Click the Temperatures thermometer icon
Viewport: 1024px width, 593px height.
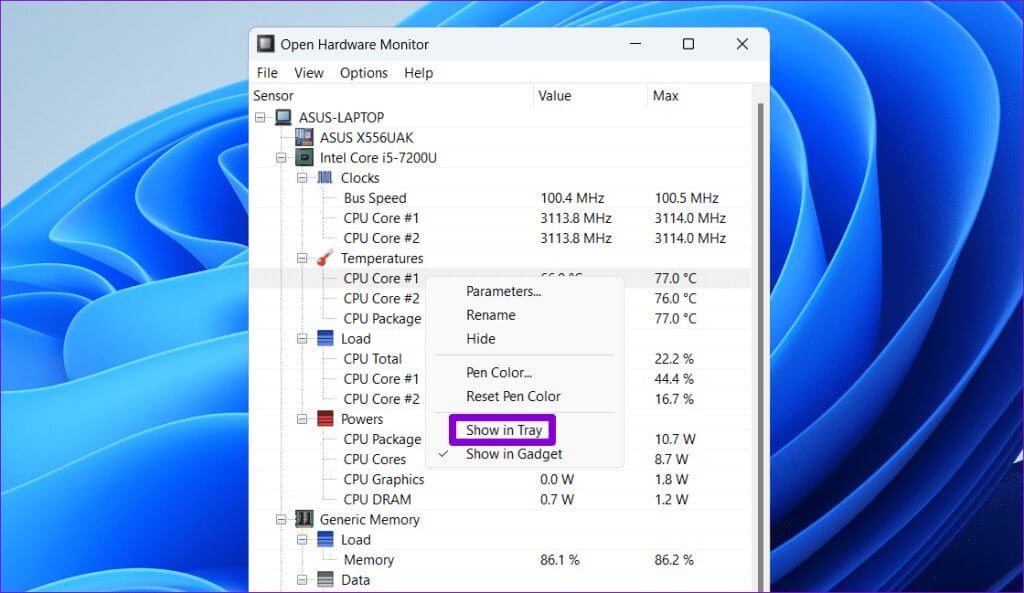point(325,258)
